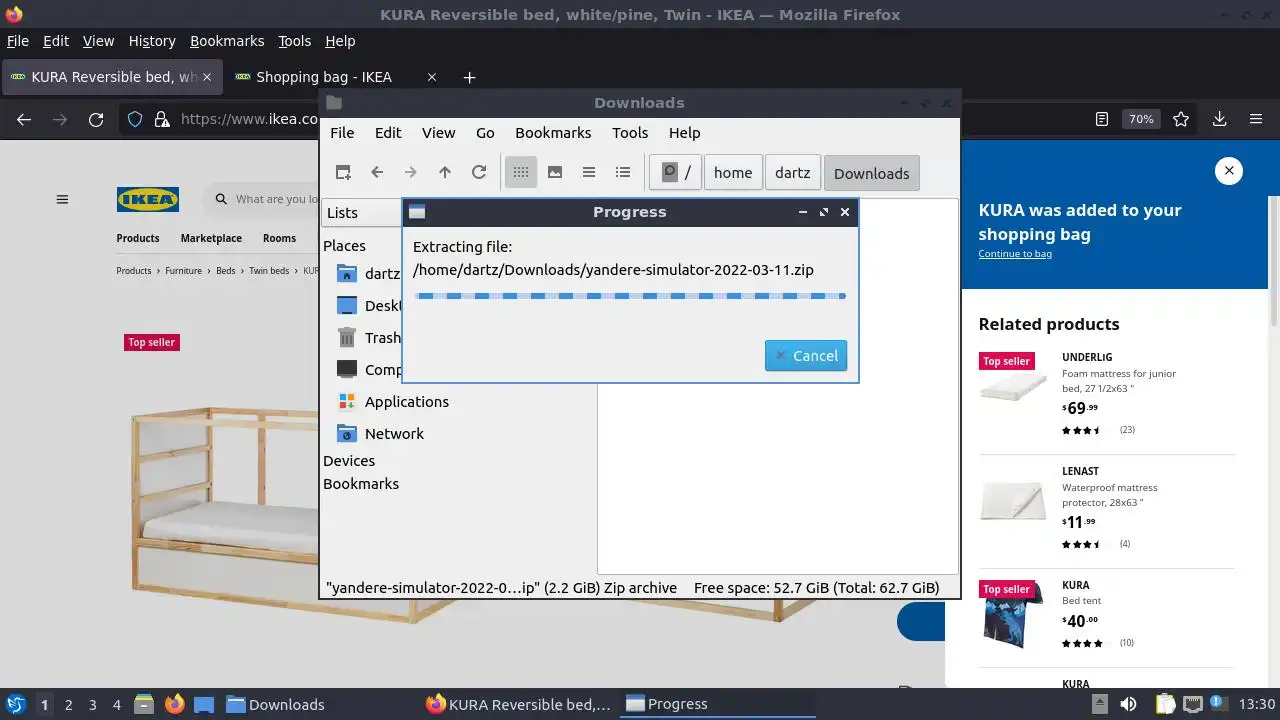Viewport: 1280px width, 720px height.
Task: Select 'Downloads' path segment
Action: pyautogui.click(x=871, y=173)
